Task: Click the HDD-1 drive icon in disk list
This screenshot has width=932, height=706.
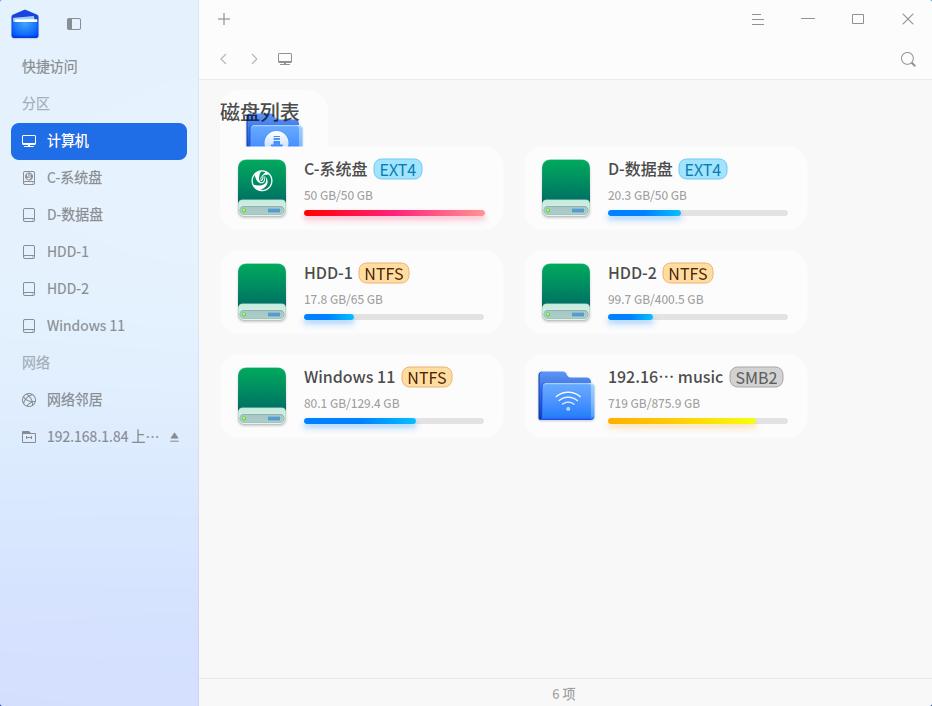Action: (x=262, y=292)
